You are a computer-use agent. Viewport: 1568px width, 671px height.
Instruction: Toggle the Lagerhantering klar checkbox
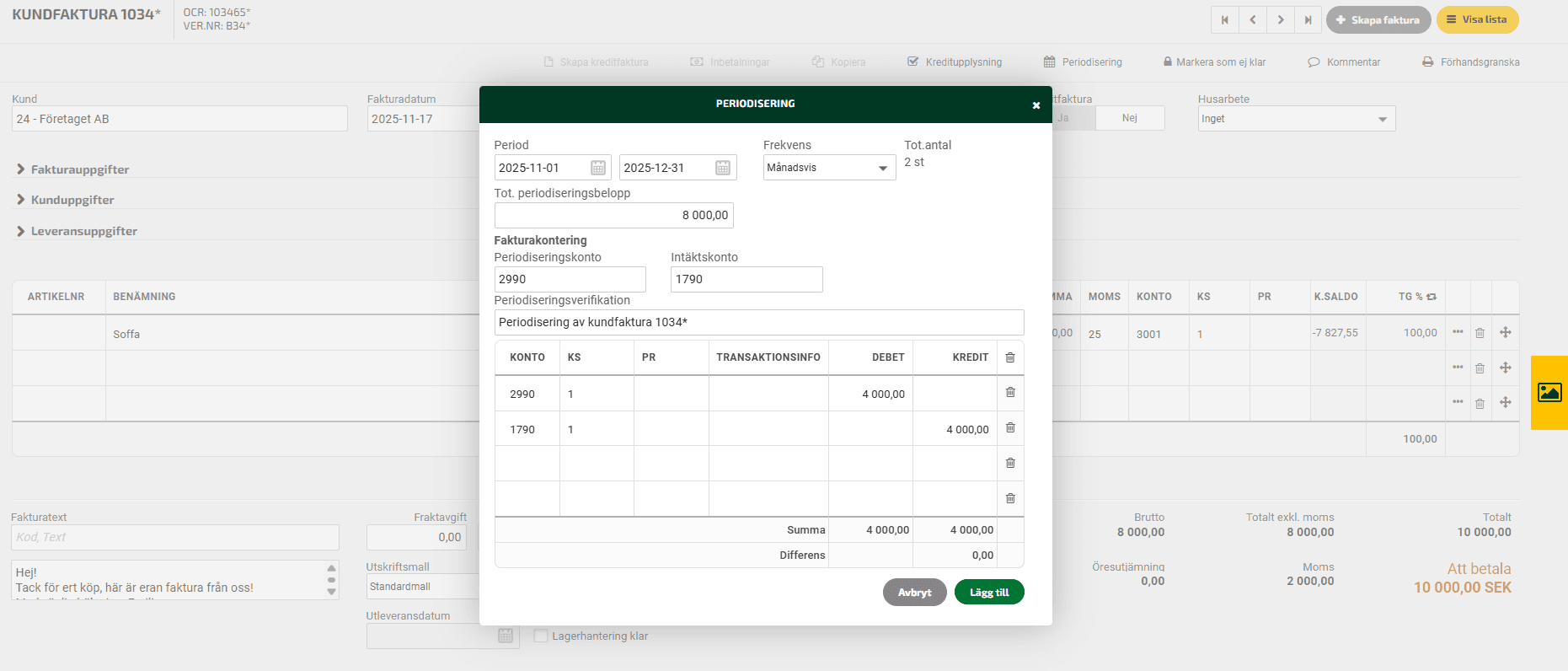point(541,636)
